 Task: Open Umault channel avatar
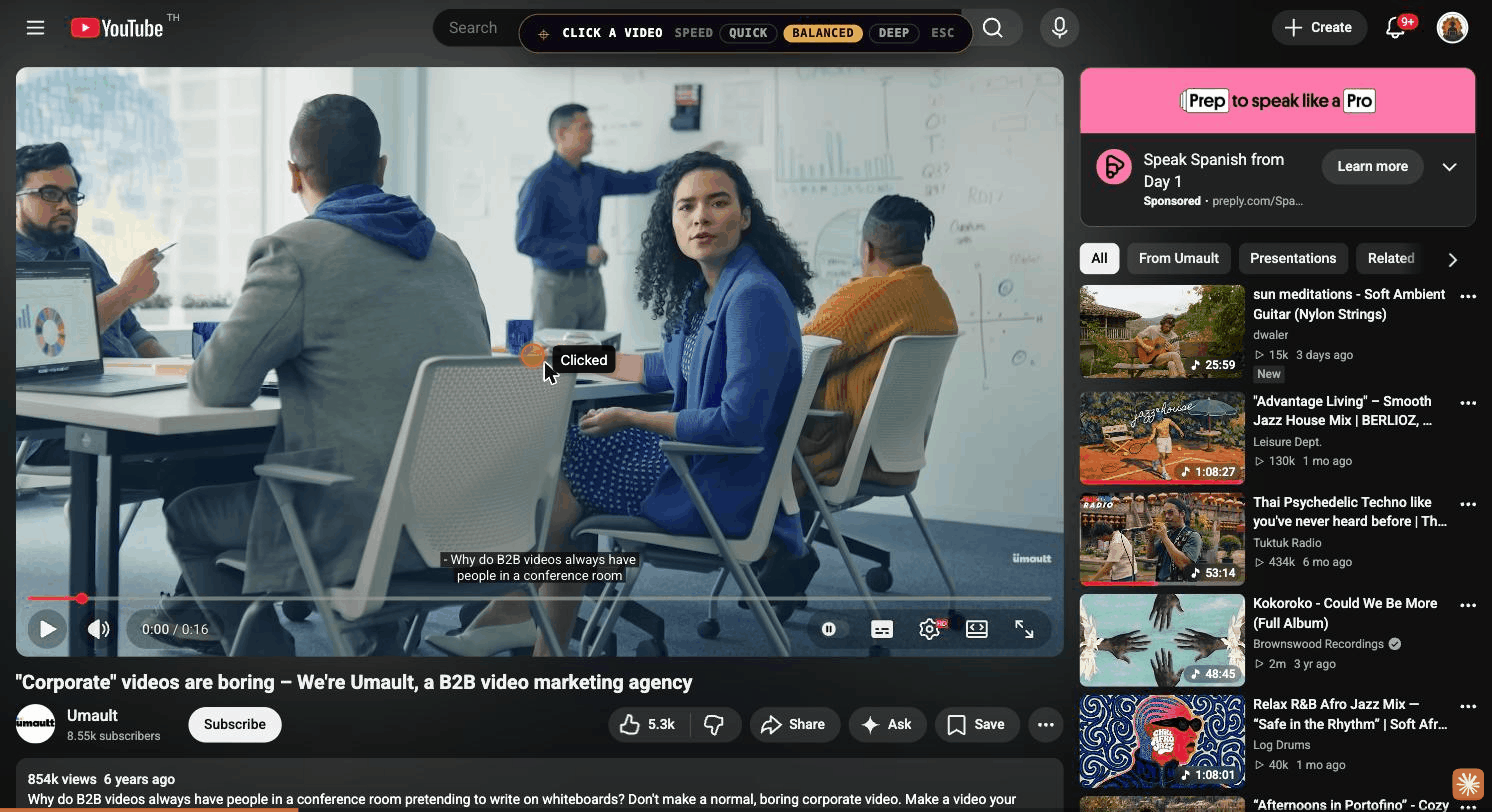click(x=36, y=724)
